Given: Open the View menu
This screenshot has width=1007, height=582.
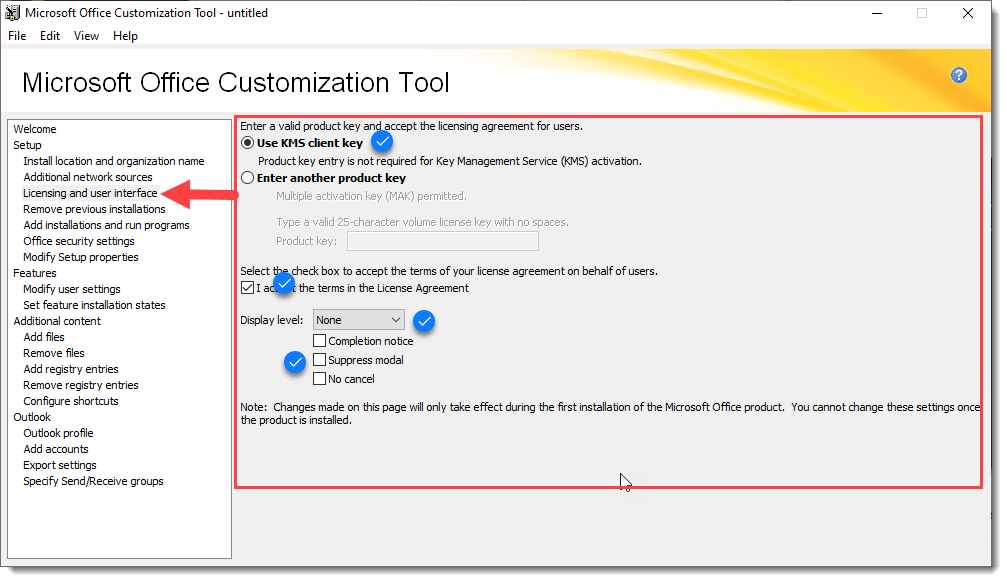Looking at the screenshot, I should click(86, 36).
